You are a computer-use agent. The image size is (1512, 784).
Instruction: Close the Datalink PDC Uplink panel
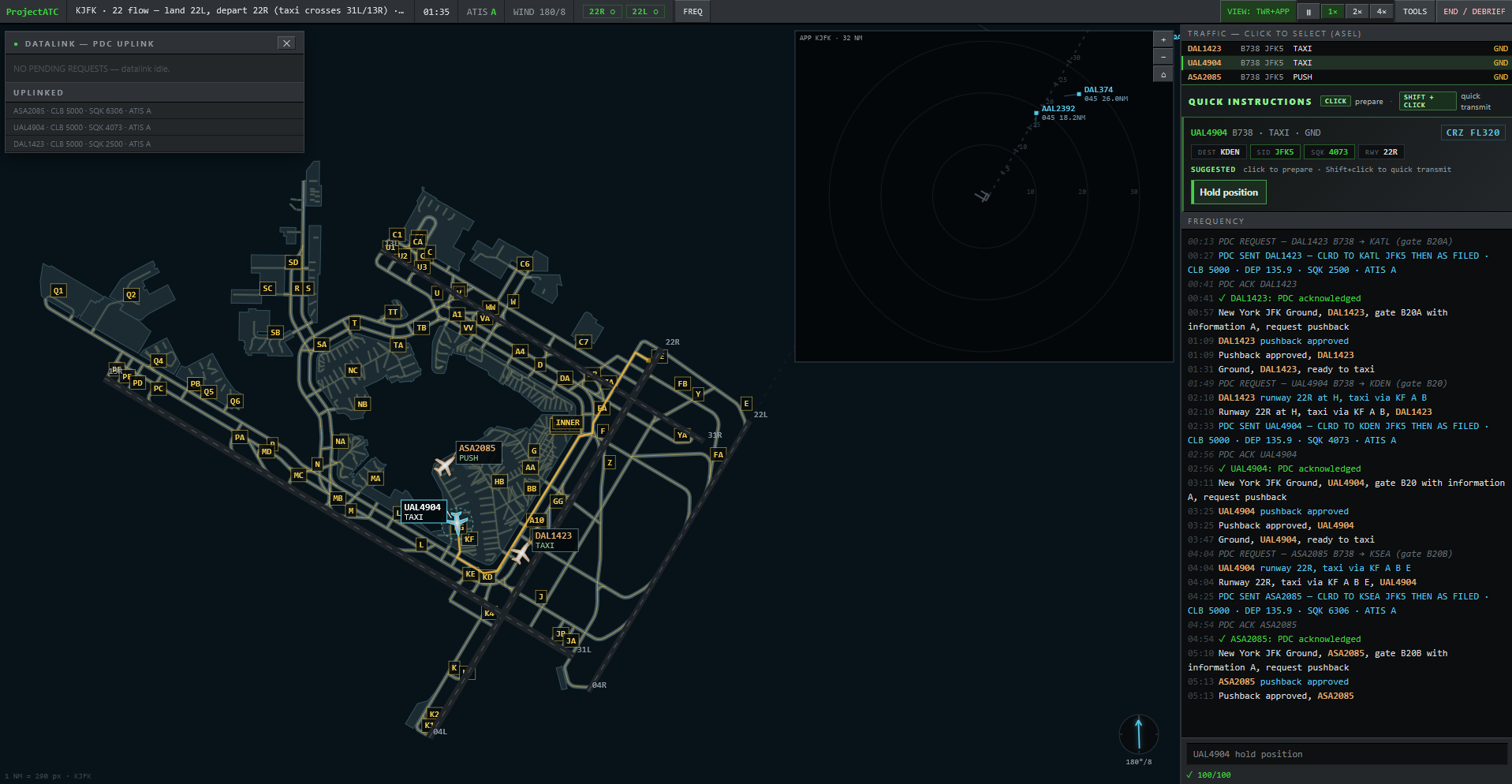[x=287, y=43]
